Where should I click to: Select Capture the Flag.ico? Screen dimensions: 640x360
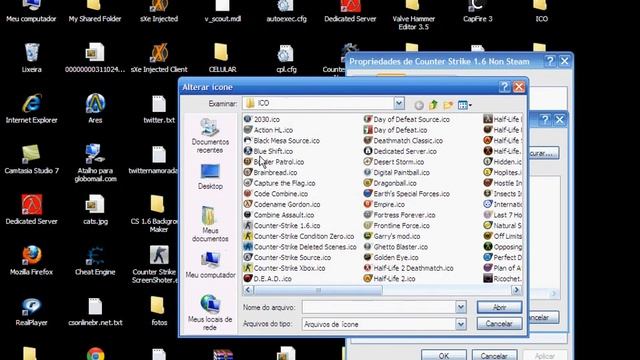(x=280, y=183)
